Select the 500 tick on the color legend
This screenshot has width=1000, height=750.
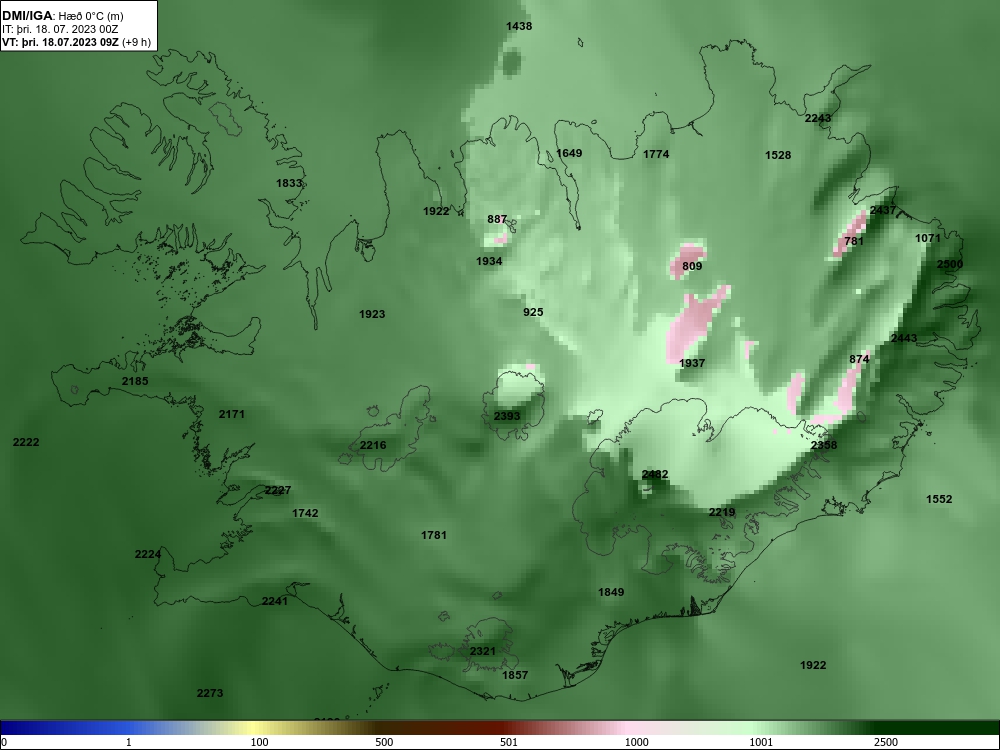384,742
